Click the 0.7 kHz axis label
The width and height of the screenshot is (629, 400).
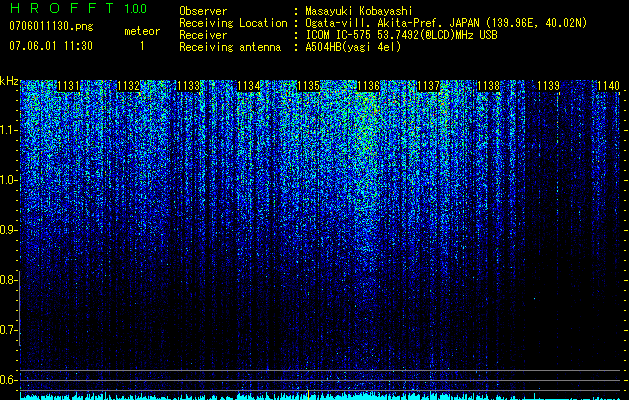point(8,330)
